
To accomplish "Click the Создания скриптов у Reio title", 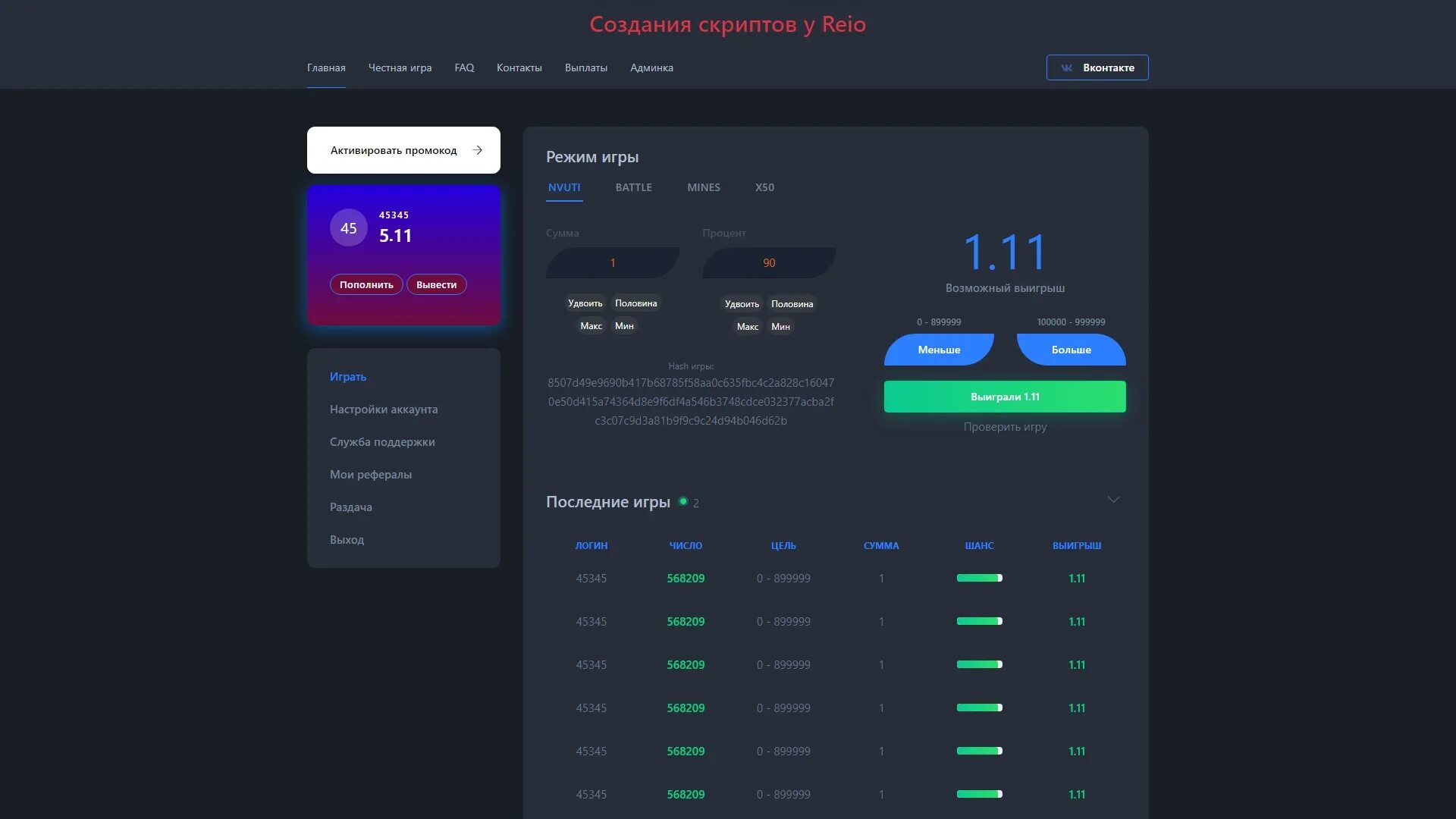I will tap(727, 24).
